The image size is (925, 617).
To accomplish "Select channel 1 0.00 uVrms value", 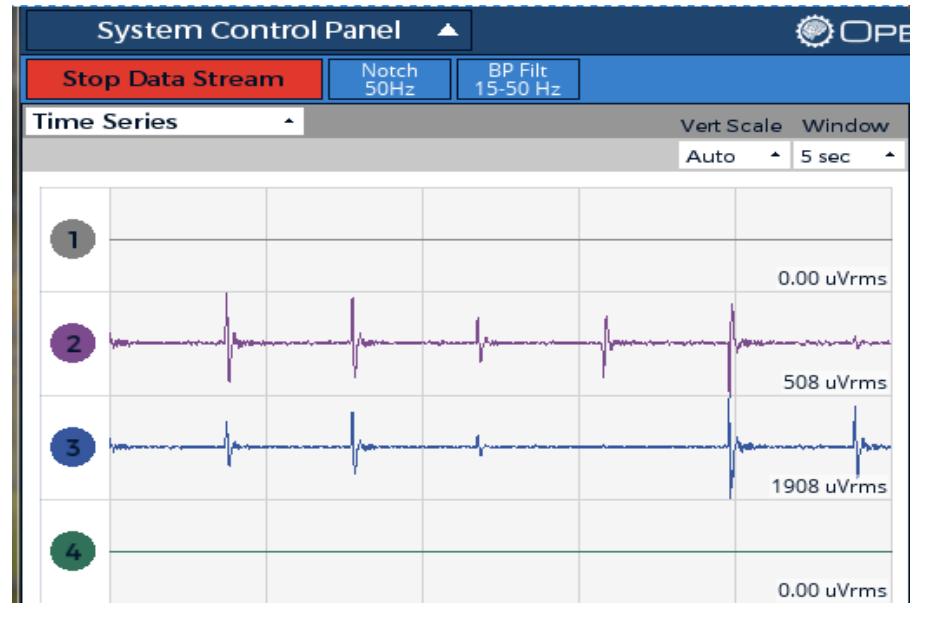I will (832, 278).
